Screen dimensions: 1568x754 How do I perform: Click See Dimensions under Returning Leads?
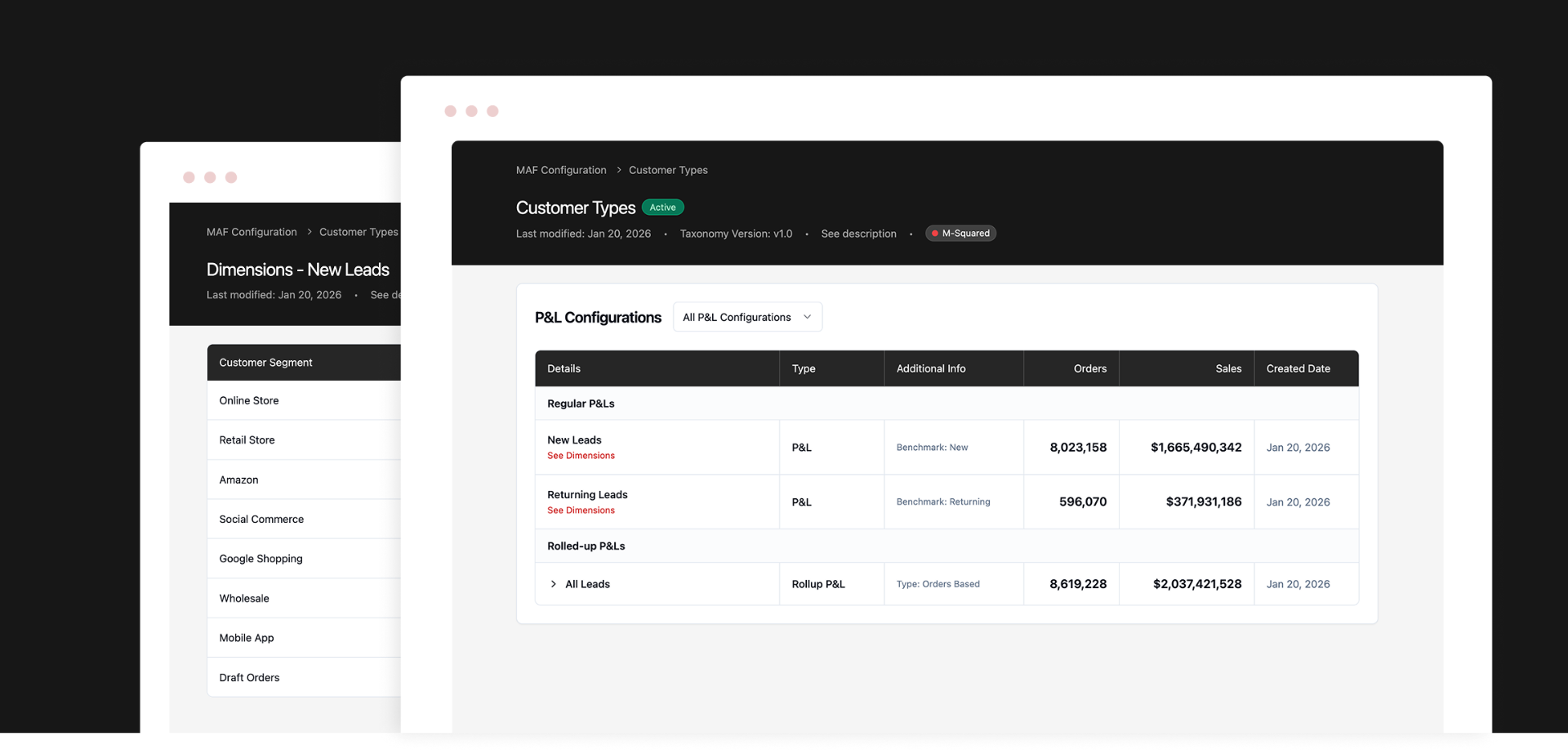[581, 511]
